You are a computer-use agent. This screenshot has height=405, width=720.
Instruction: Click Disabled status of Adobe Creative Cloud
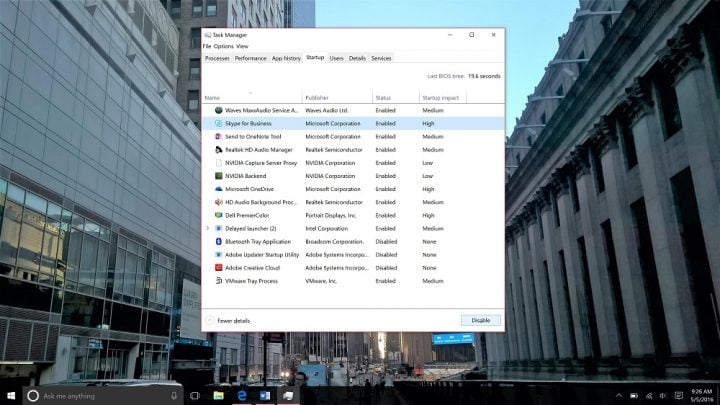tap(386, 268)
